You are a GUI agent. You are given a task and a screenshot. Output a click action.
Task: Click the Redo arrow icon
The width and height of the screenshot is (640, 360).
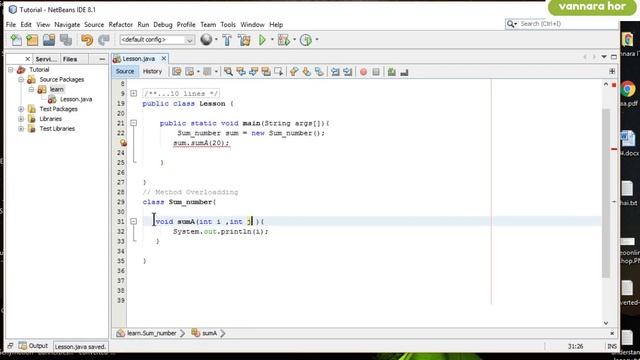tap(104, 40)
